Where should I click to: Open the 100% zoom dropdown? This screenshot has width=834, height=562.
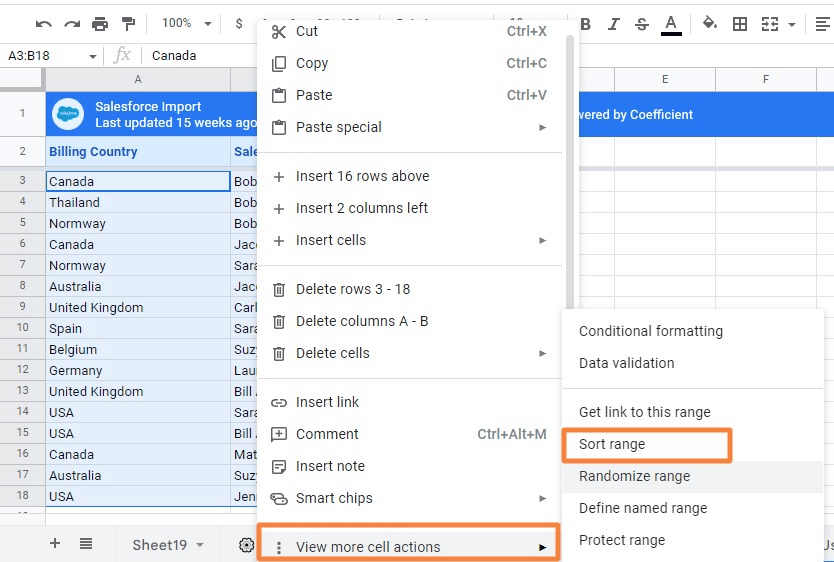click(x=187, y=23)
